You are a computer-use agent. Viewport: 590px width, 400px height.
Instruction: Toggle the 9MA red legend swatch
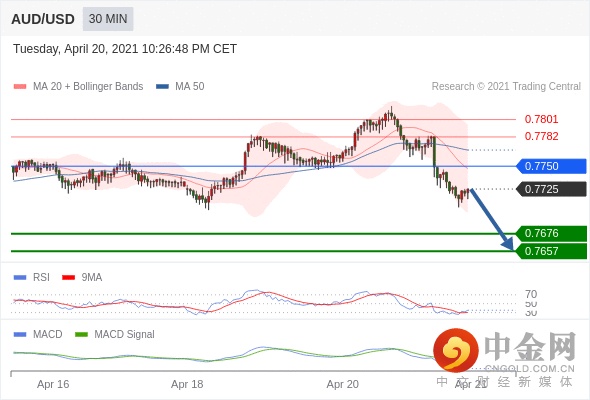coord(68,278)
